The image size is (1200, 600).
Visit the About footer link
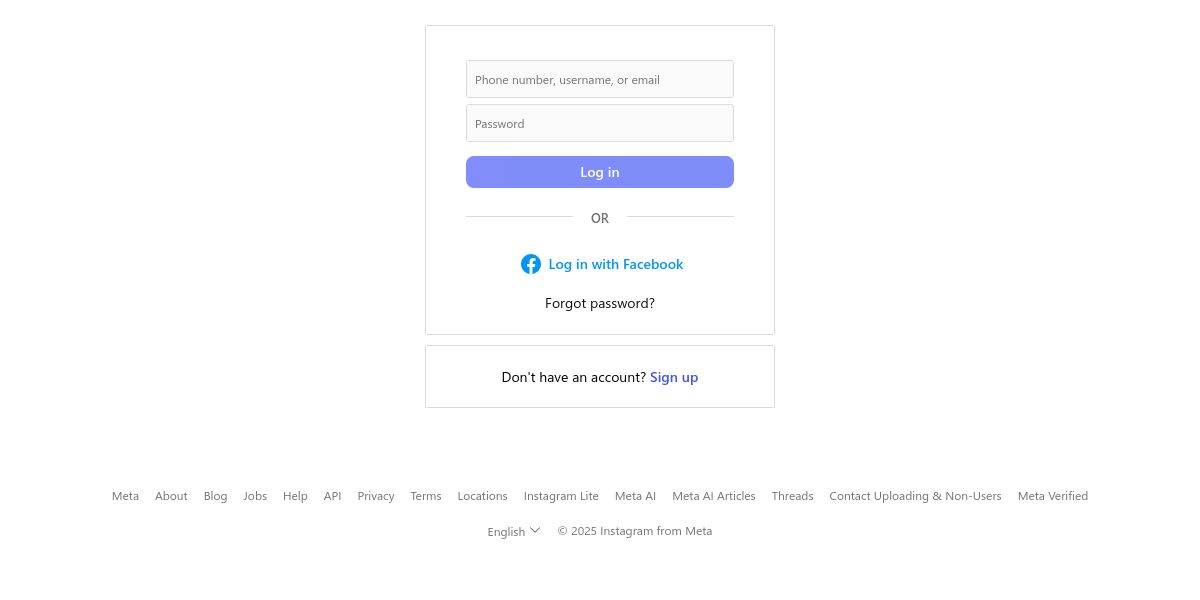(171, 496)
